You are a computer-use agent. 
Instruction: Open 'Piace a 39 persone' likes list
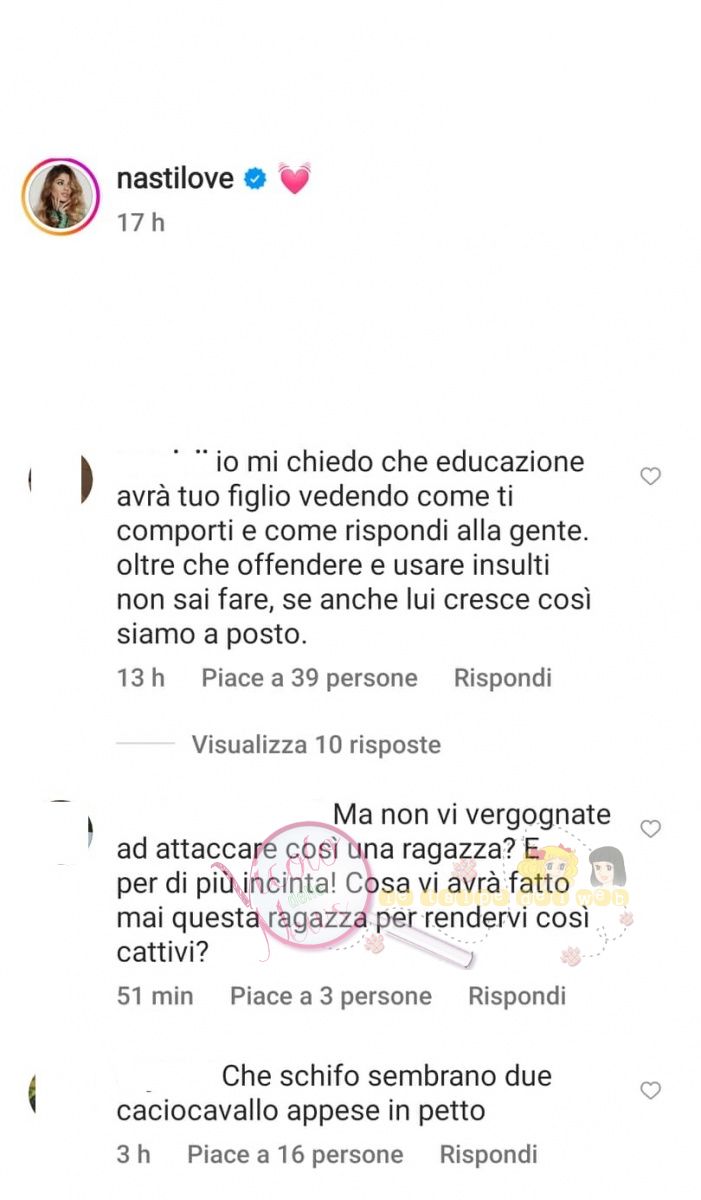pyautogui.click(x=309, y=678)
